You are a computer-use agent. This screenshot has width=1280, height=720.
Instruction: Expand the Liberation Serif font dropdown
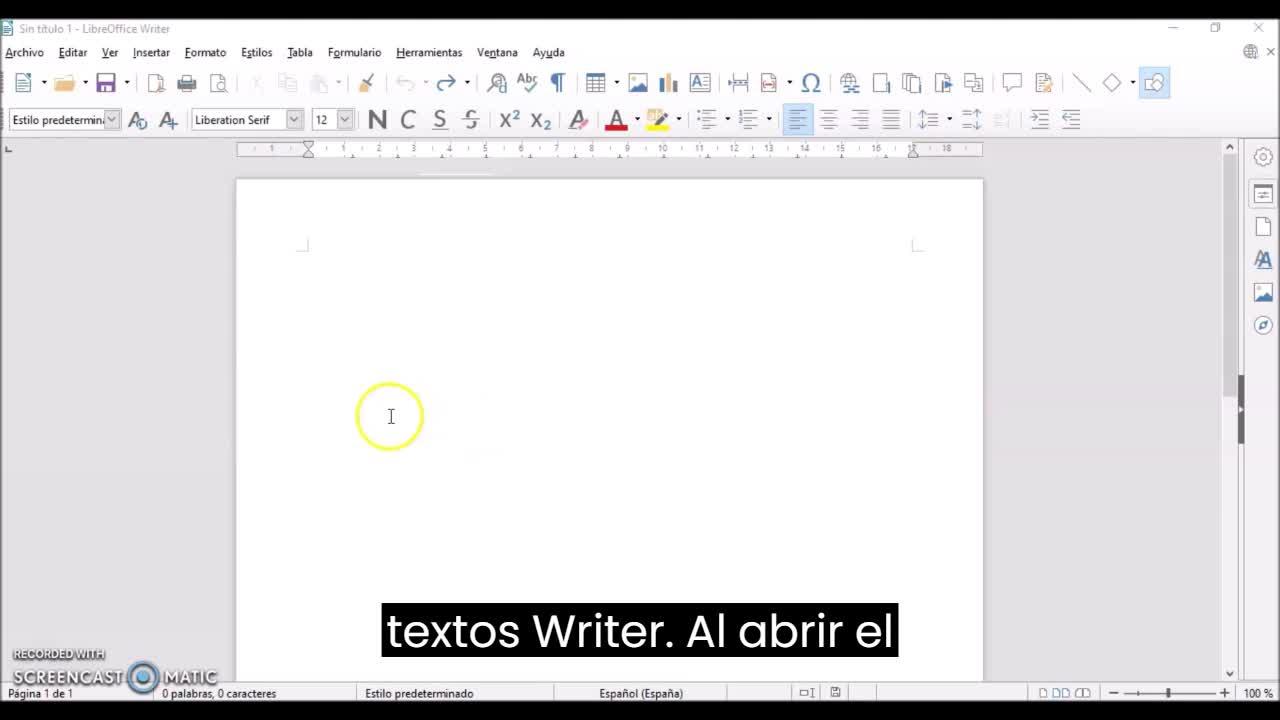pos(294,120)
